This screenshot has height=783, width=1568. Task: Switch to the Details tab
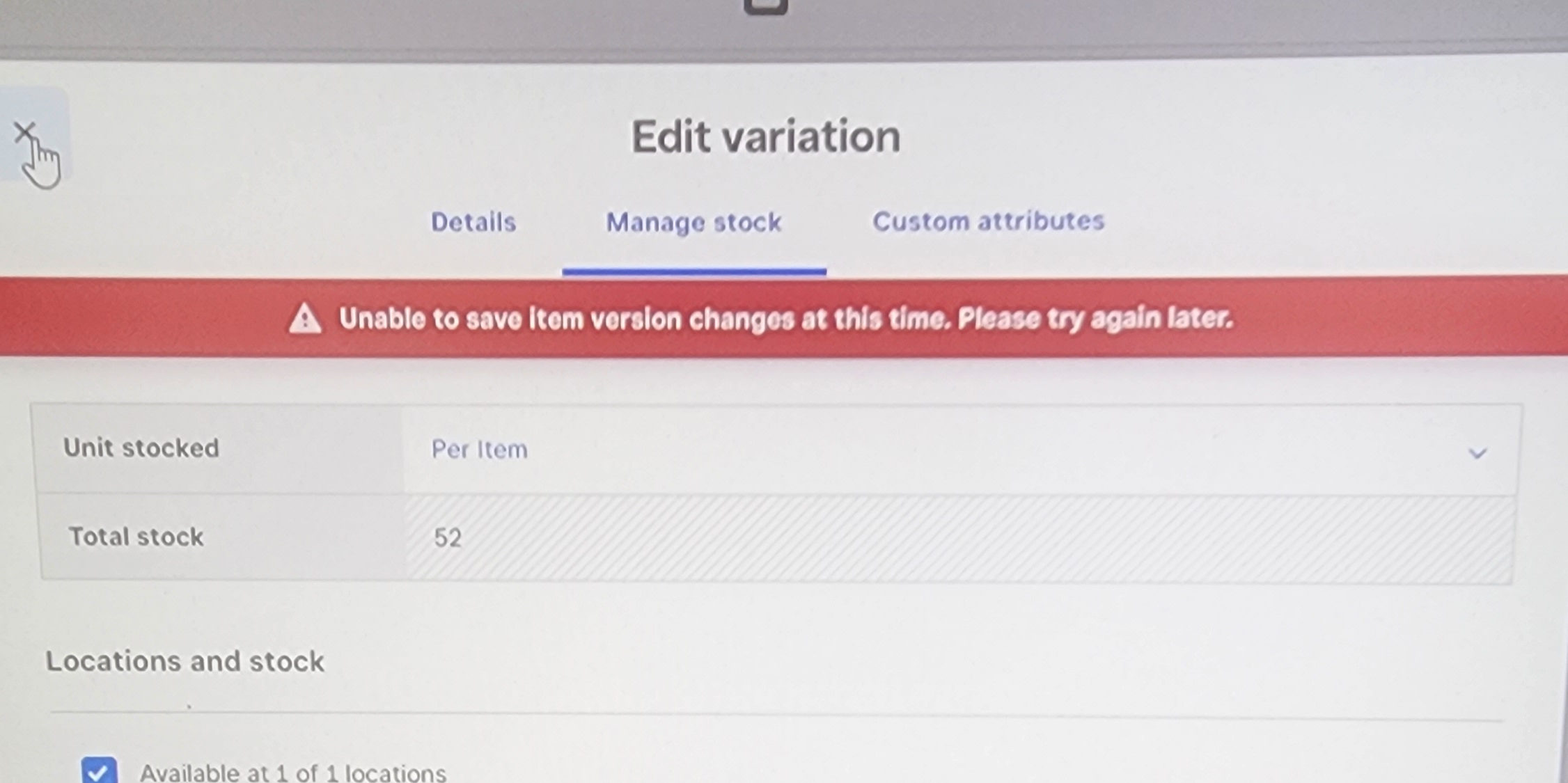(x=473, y=223)
